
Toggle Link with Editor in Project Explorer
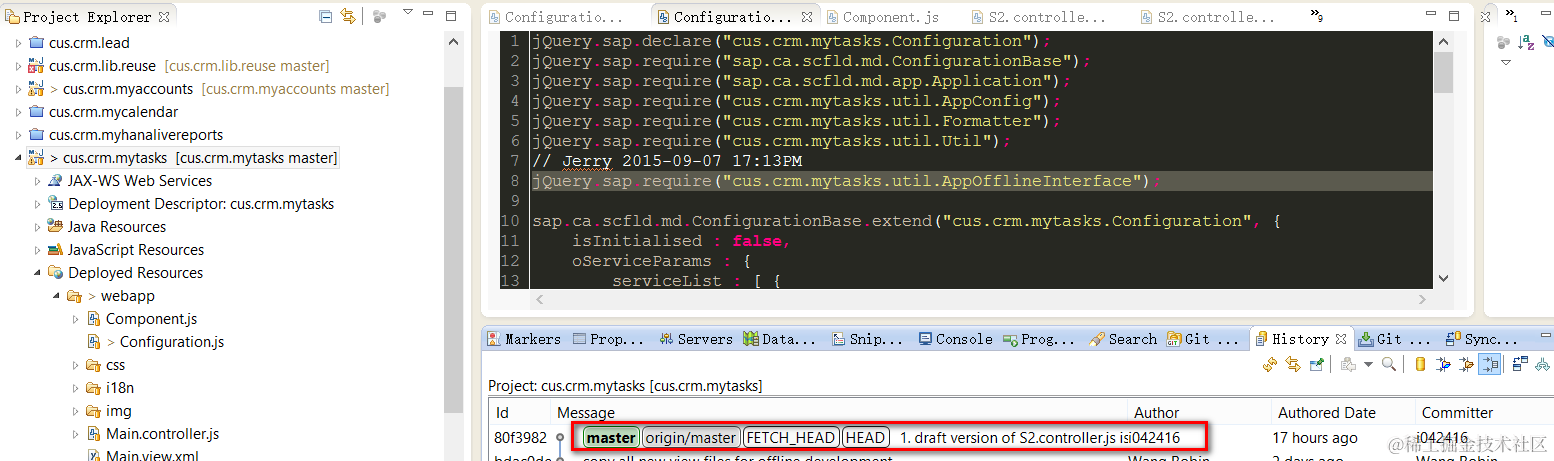pos(348,16)
